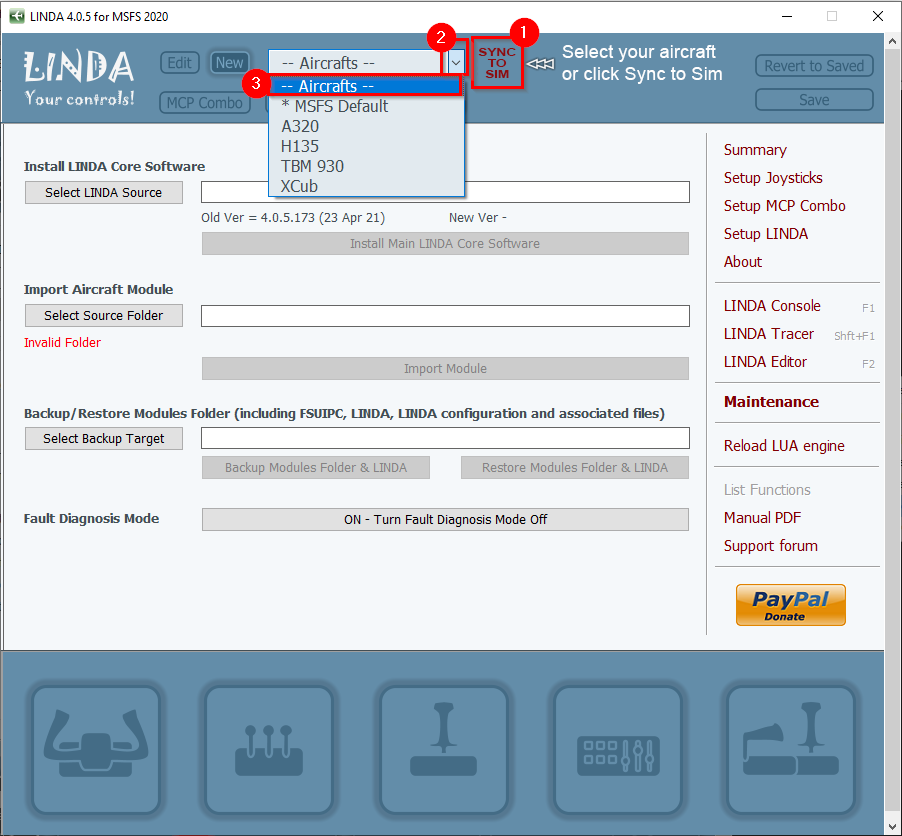
Task: Click Select LINDA Source button
Action: tap(104, 192)
